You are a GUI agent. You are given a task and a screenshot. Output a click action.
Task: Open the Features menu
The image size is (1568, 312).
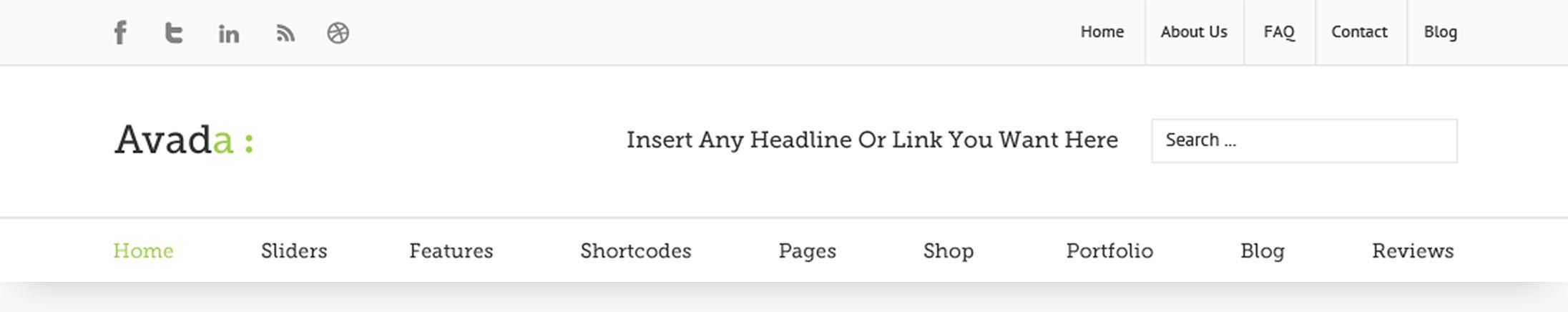click(451, 251)
